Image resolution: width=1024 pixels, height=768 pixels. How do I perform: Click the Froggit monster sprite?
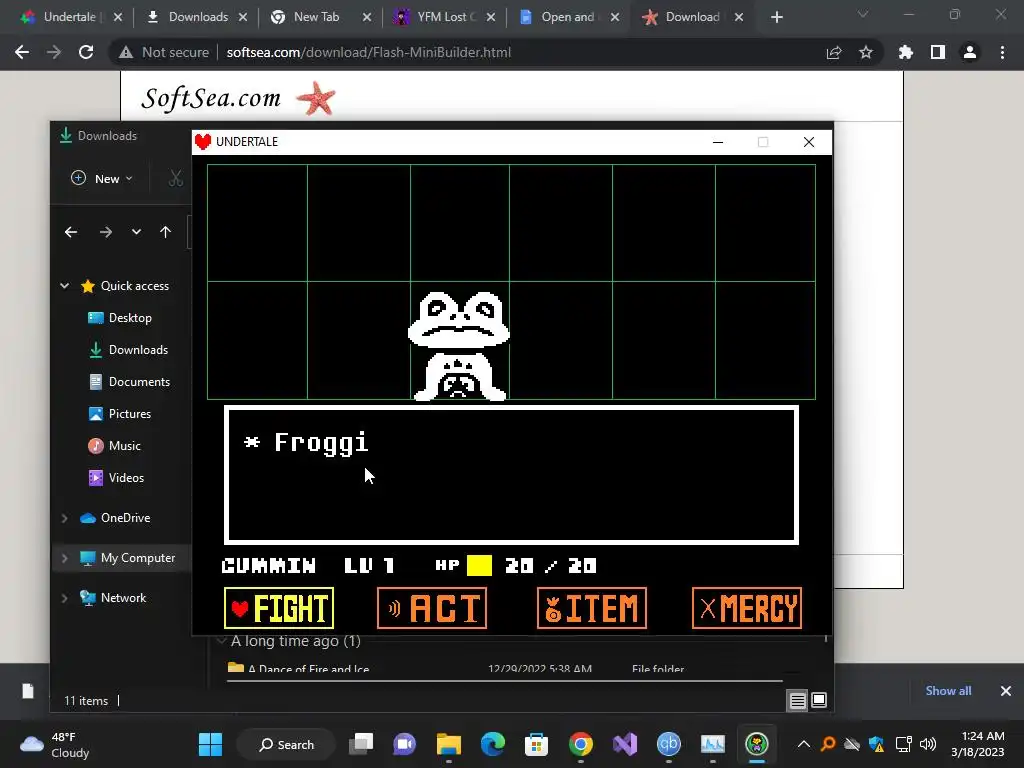point(459,345)
